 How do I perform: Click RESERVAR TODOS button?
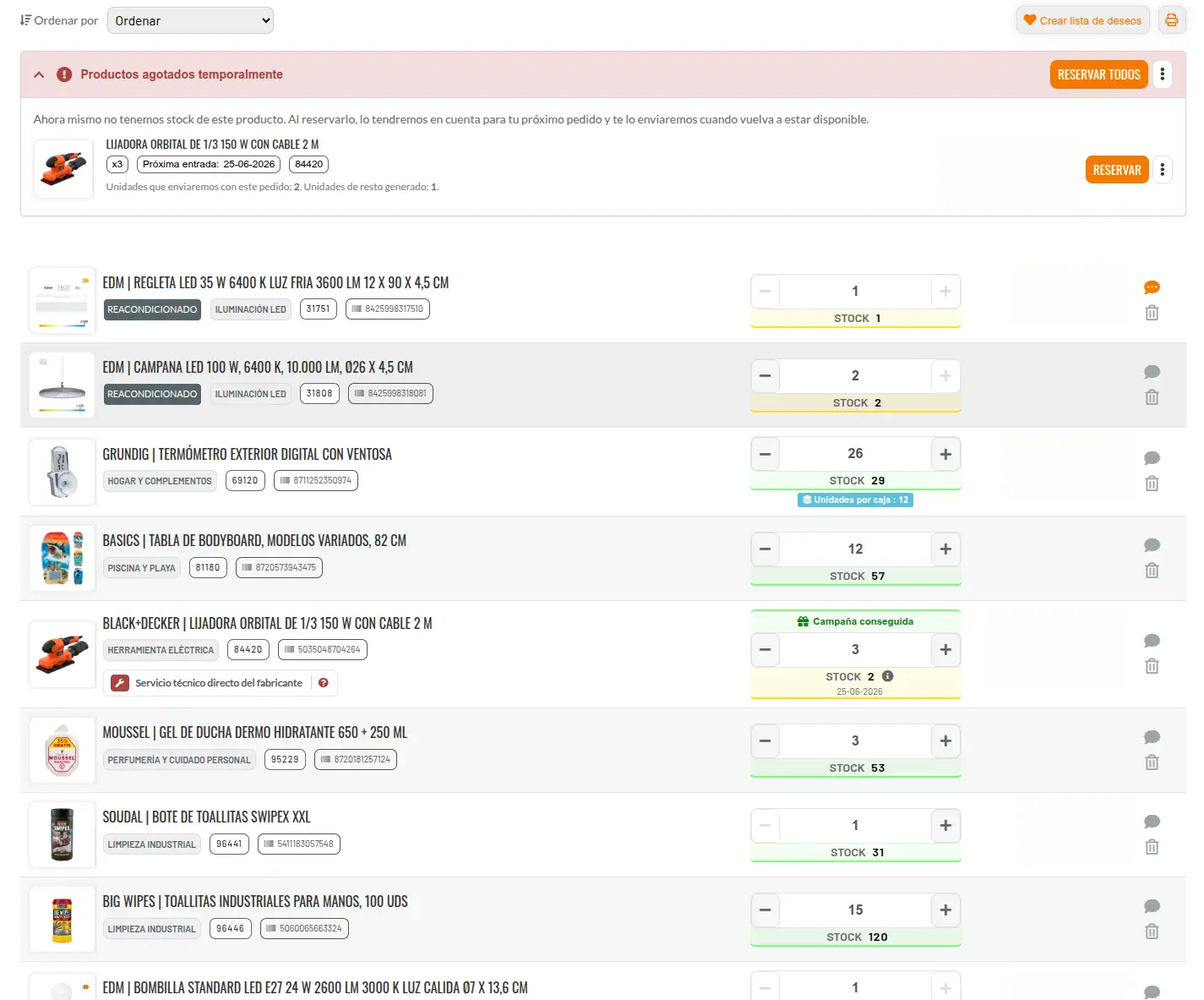coord(1098,74)
